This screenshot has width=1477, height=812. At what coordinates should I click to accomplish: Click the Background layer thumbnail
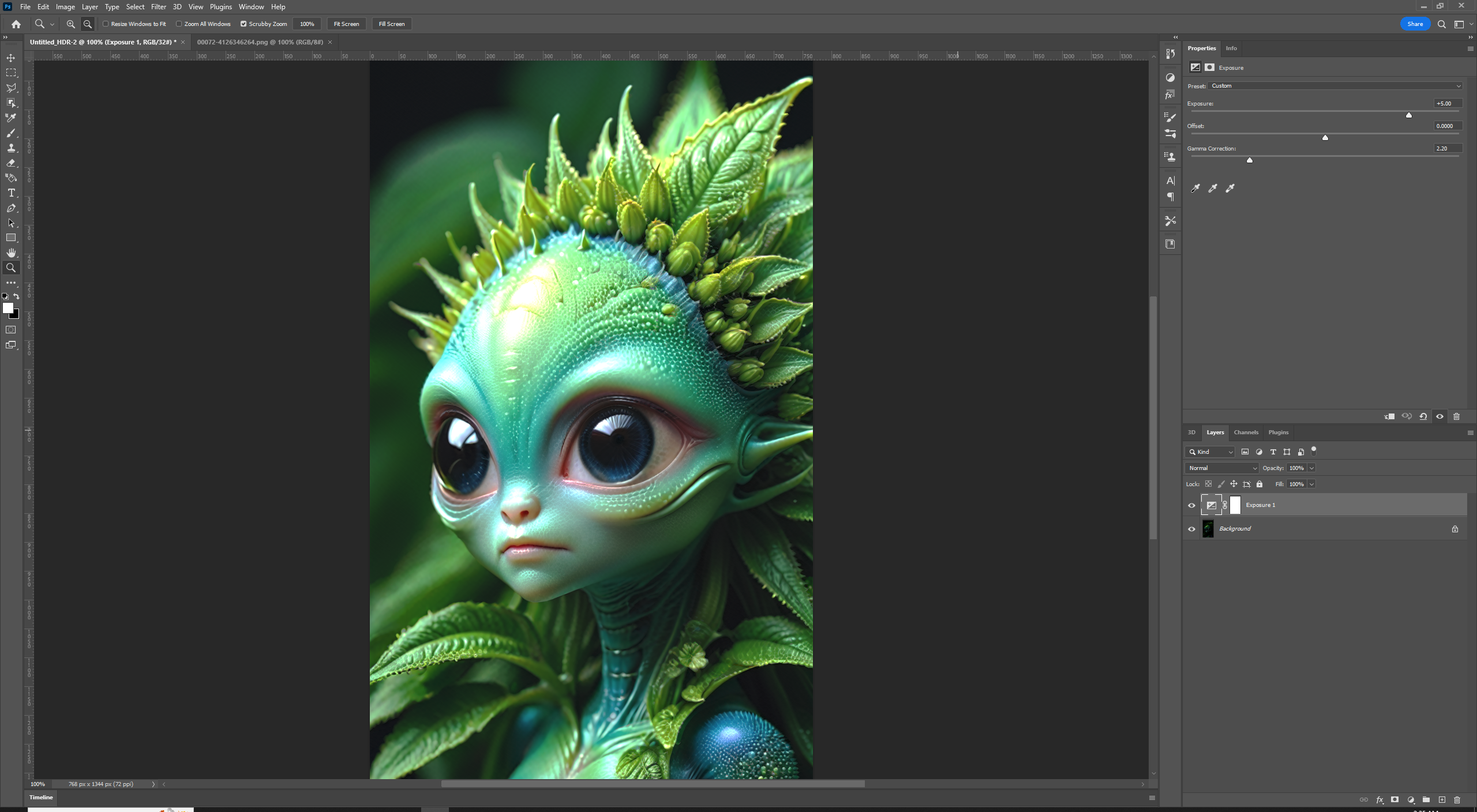1208,529
